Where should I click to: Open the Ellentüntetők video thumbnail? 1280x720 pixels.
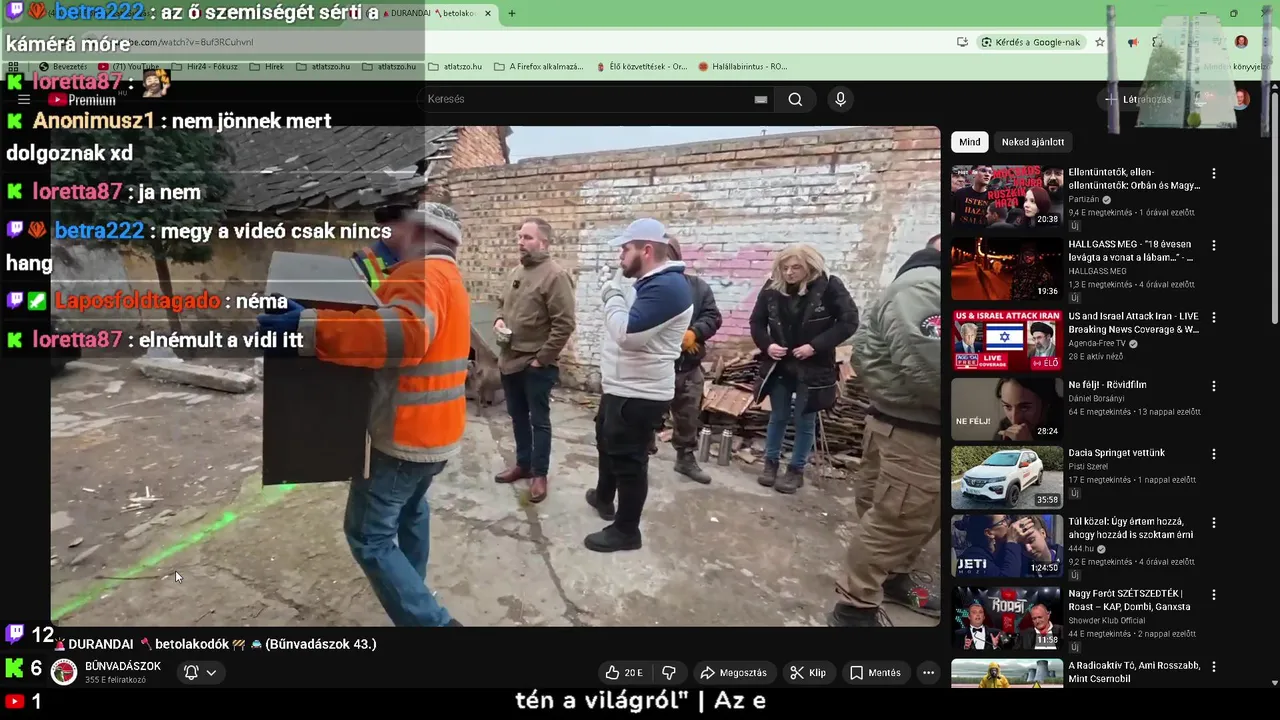coord(1007,197)
